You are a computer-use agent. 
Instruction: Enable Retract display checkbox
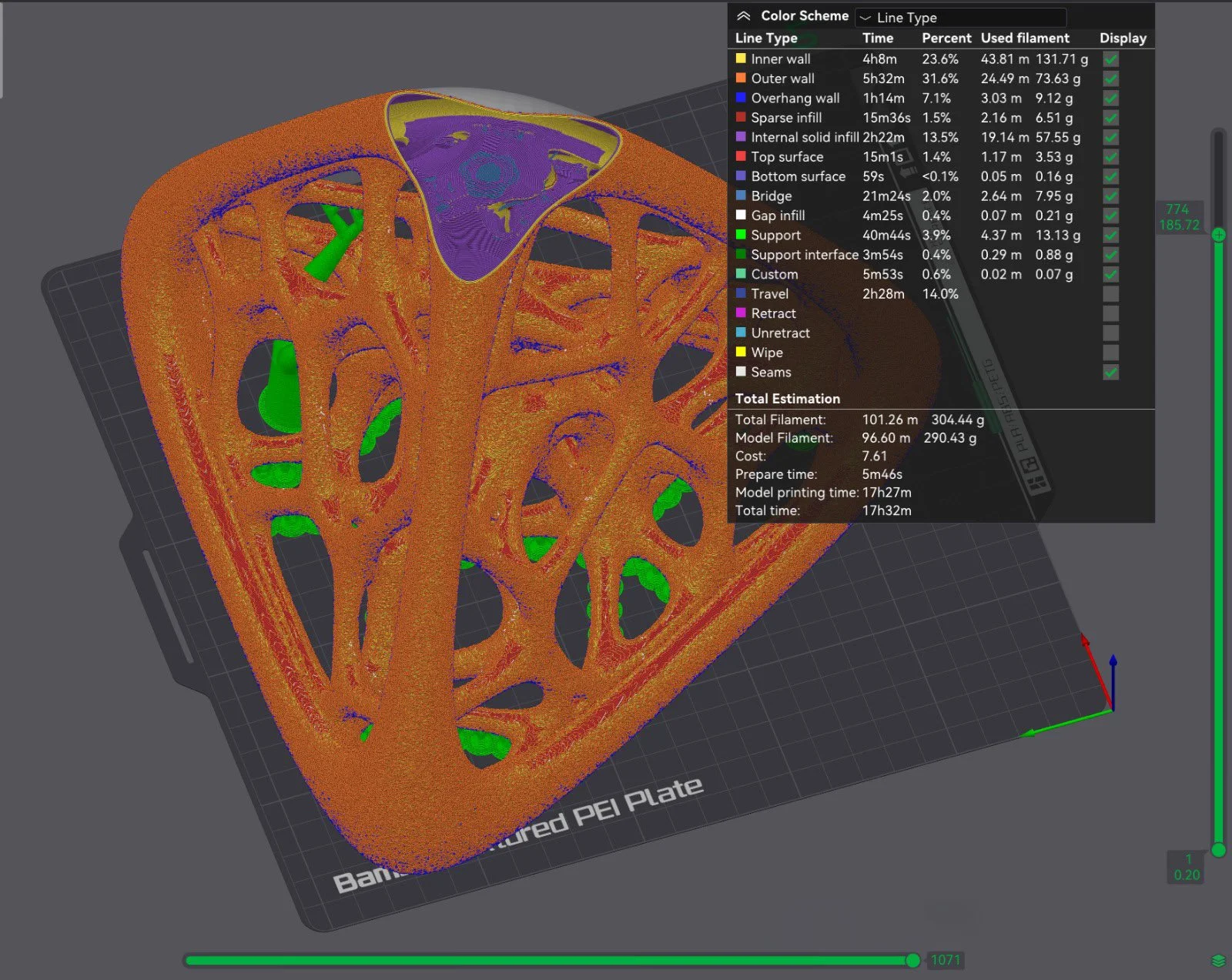pos(1110,313)
